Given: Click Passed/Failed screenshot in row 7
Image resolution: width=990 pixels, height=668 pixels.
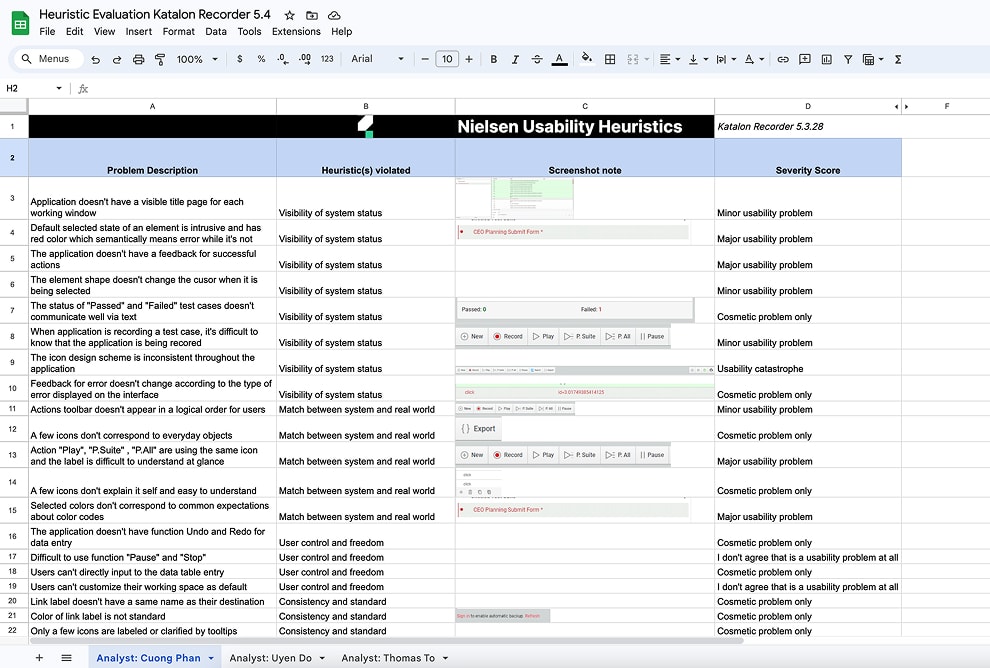Looking at the screenshot, I should click(x=575, y=309).
